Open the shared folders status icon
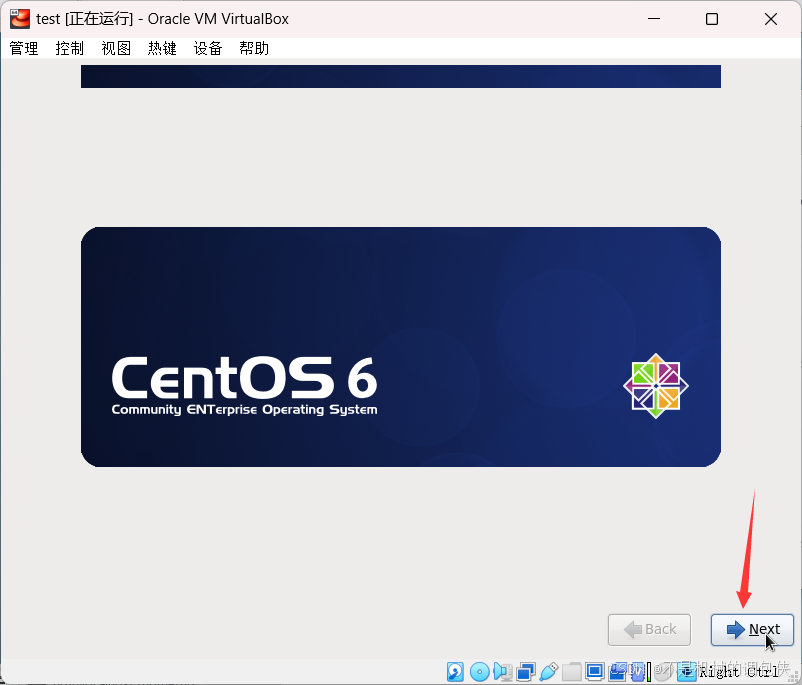 coord(572,671)
